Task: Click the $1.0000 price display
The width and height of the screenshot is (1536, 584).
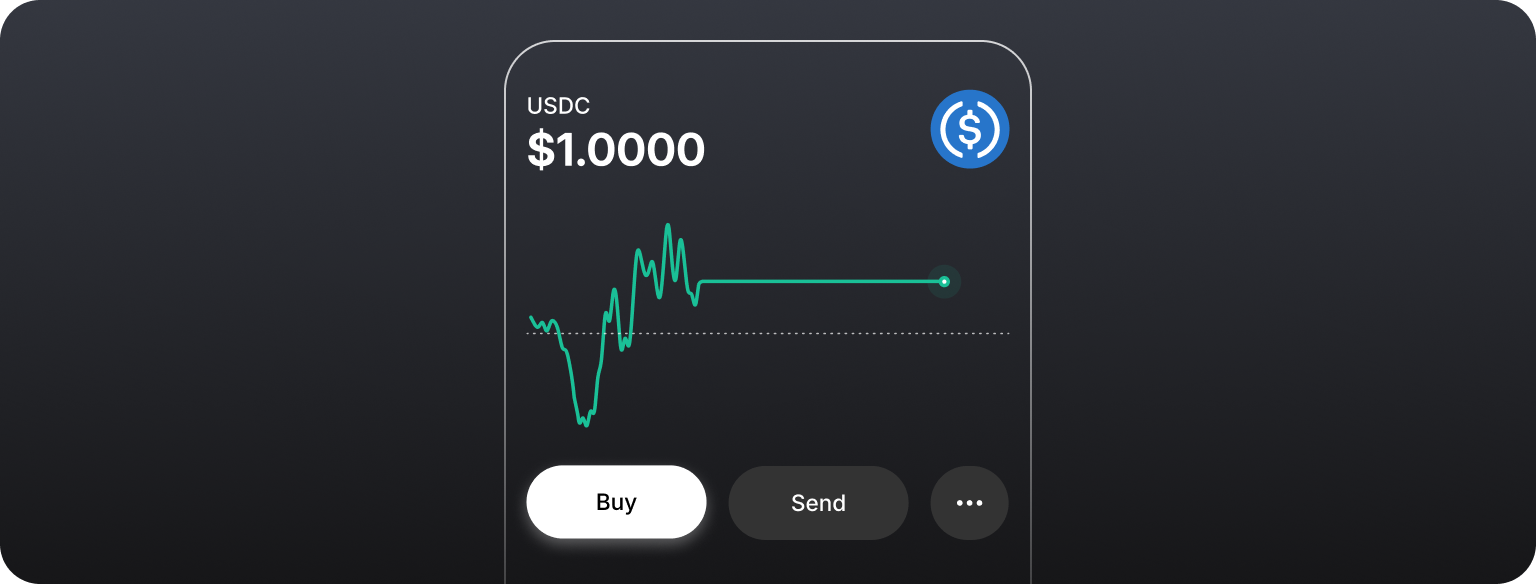Action: 616,149
